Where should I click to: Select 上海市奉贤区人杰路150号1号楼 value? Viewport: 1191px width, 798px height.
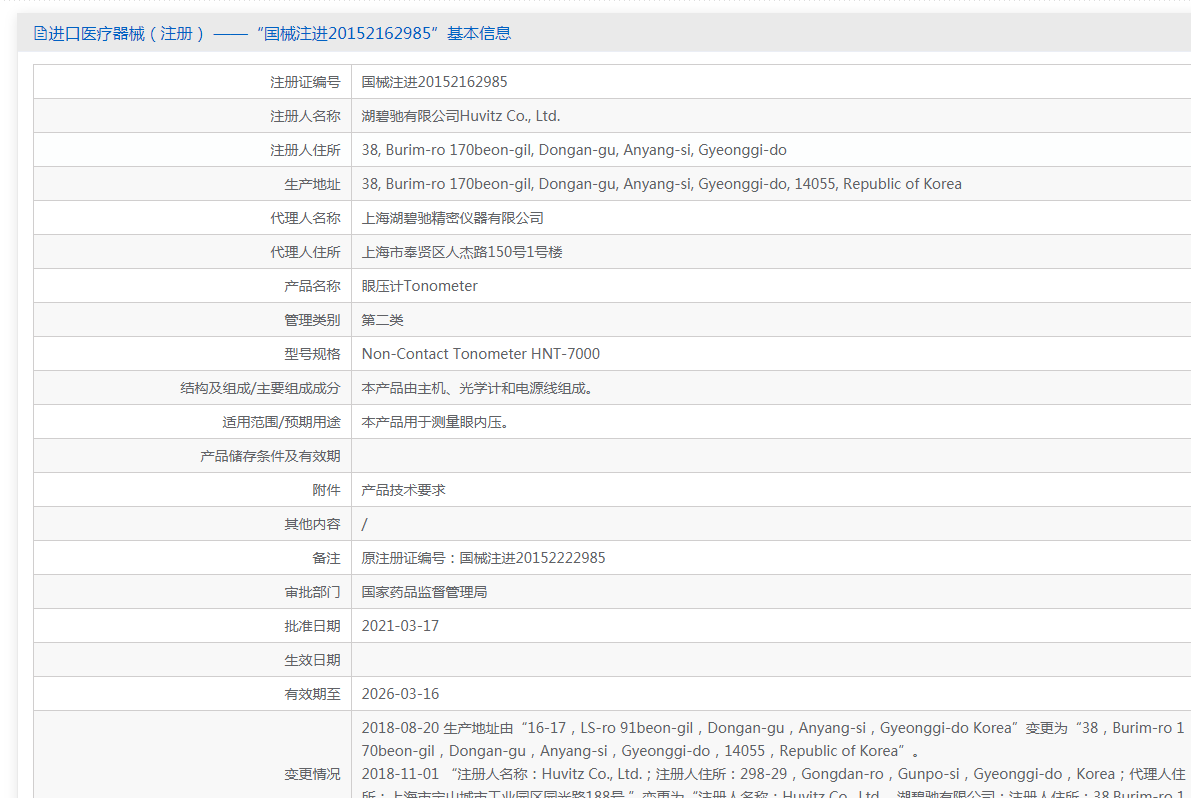[x=462, y=252]
